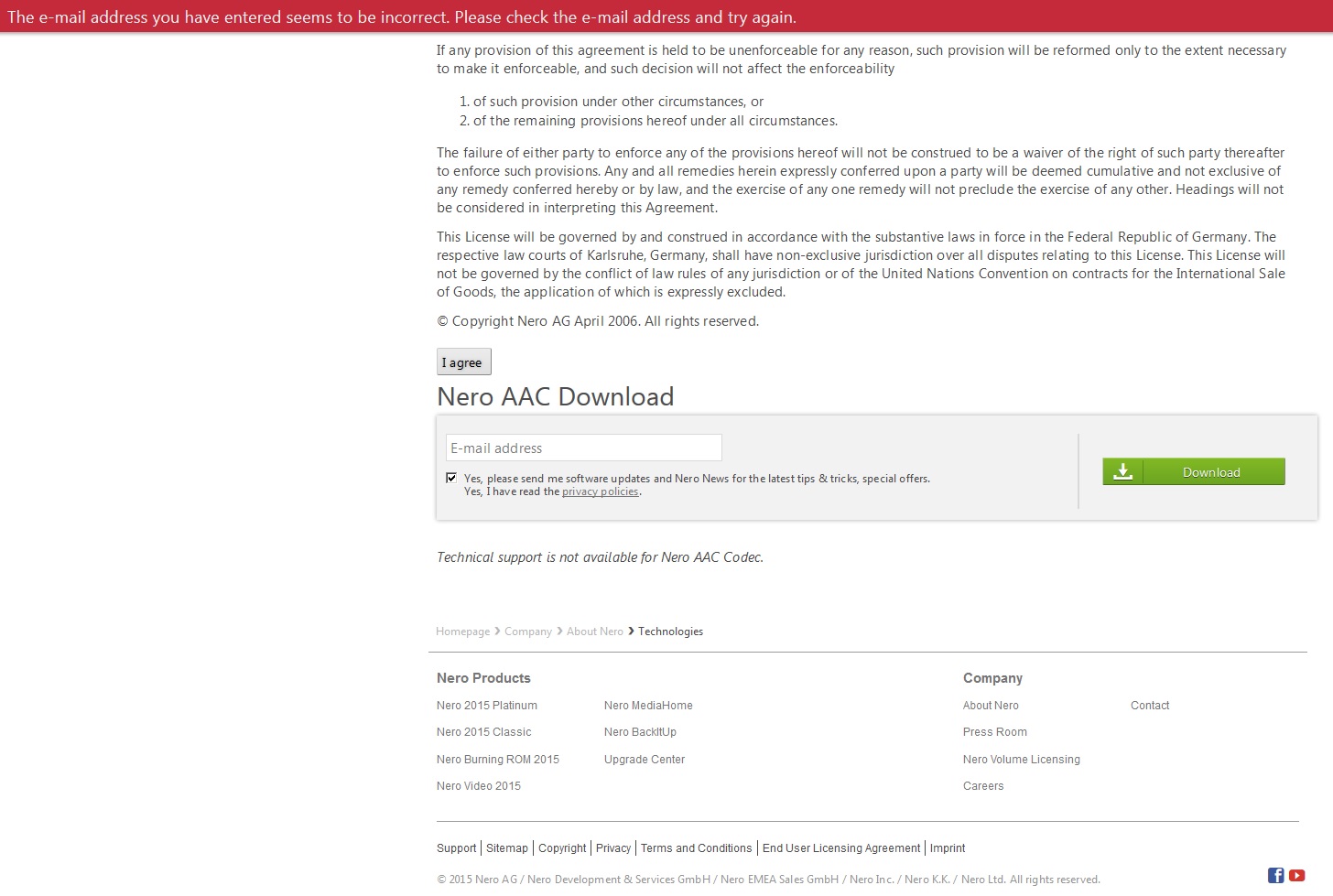Click the Nero AAC Download heading

point(556,396)
